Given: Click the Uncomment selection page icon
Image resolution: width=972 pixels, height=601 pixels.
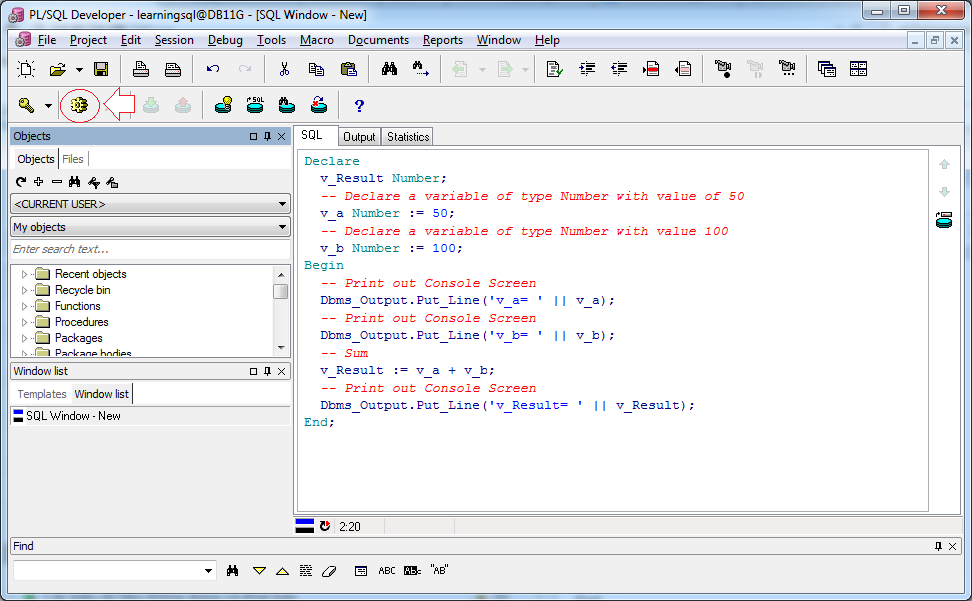Looking at the screenshot, I should point(683,69).
